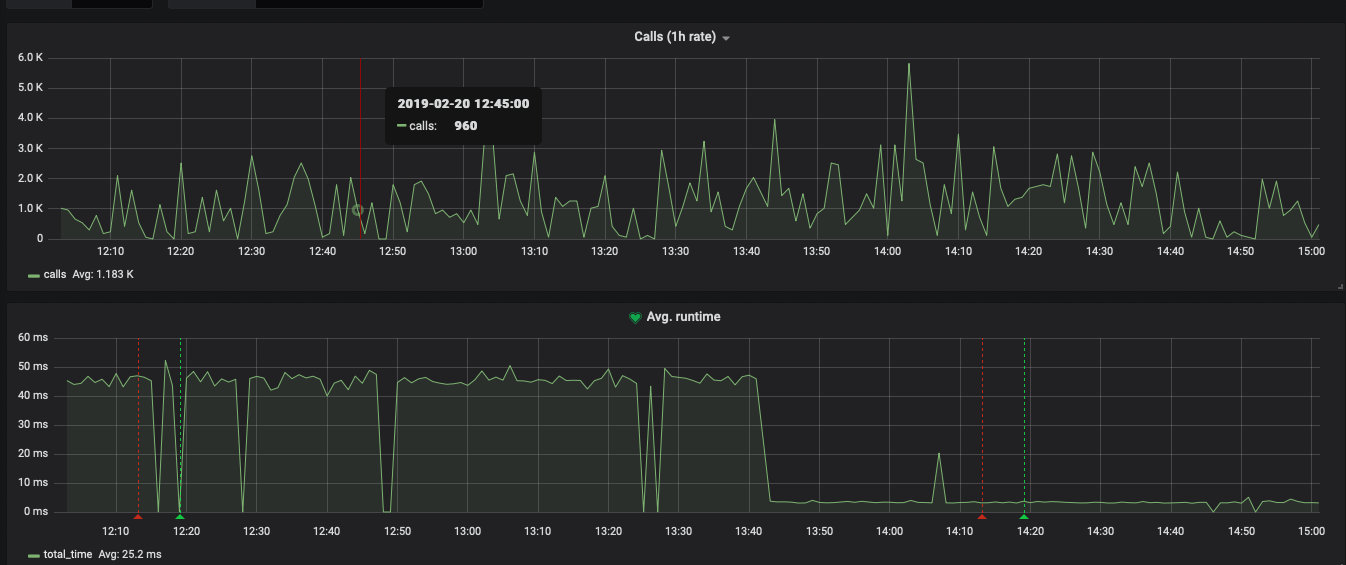1346x565 pixels.
Task: Click 15:00 on the Avg. runtime time axis
Action: [1311, 531]
